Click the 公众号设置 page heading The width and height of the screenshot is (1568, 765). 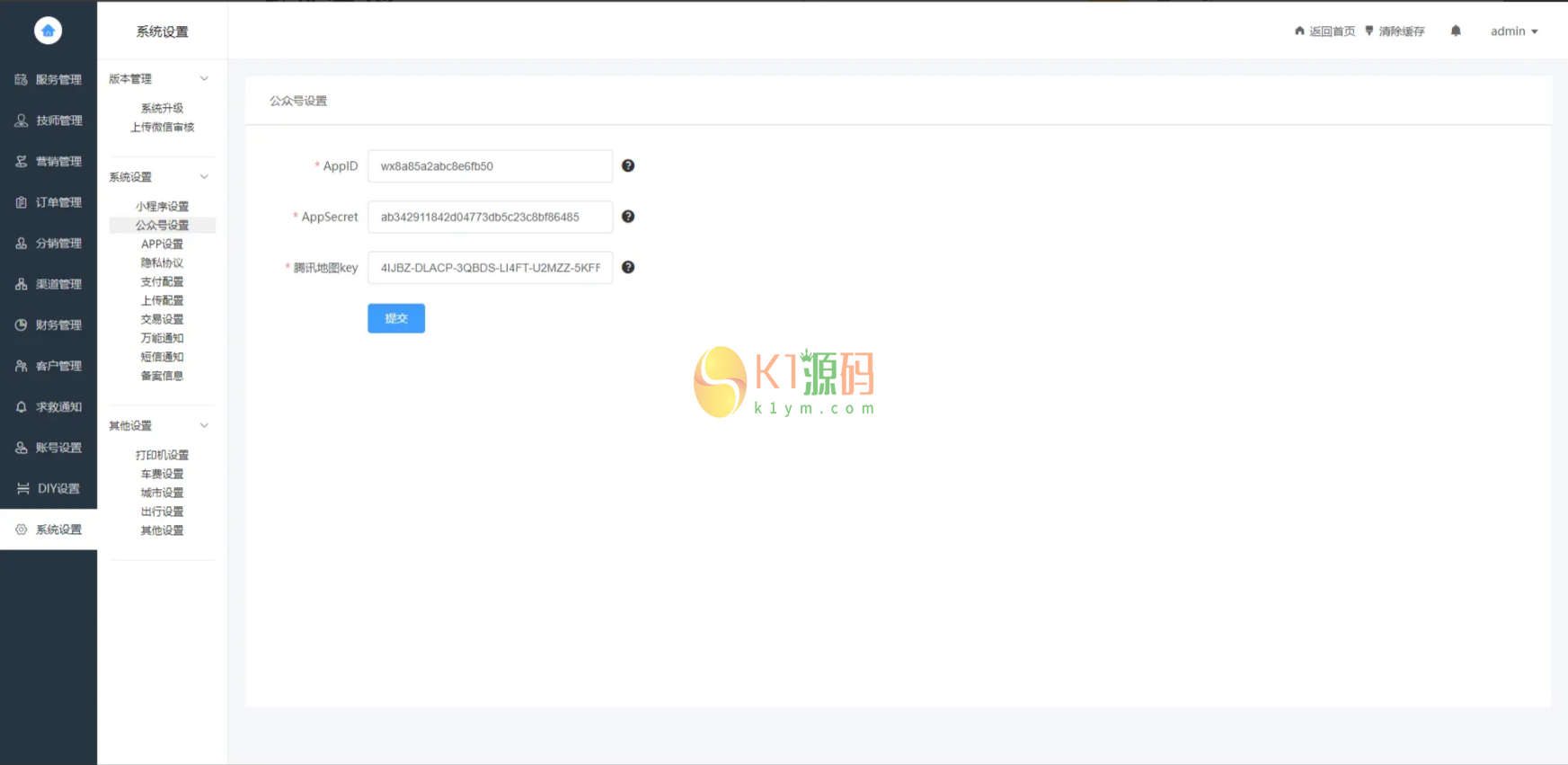point(298,101)
